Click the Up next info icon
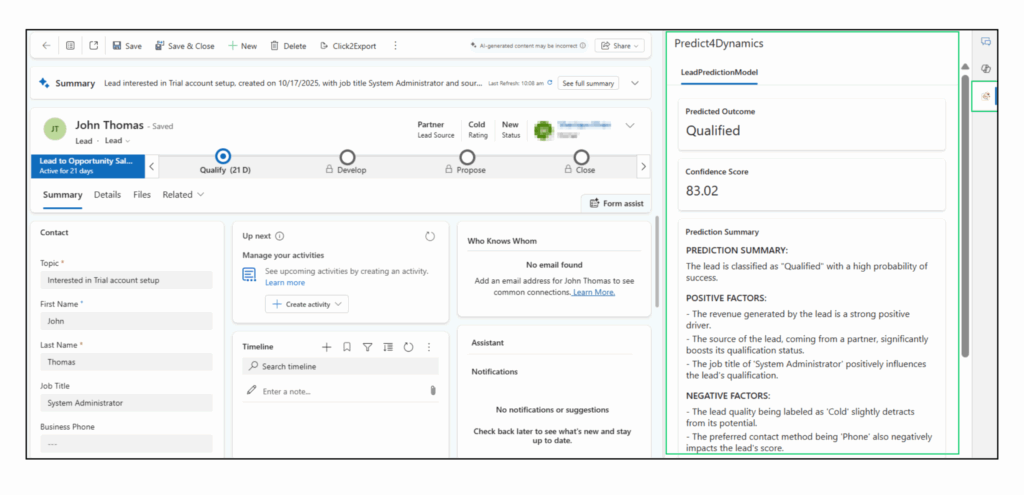The width and height of the screenshot is (1024, 495). [280, 236]
